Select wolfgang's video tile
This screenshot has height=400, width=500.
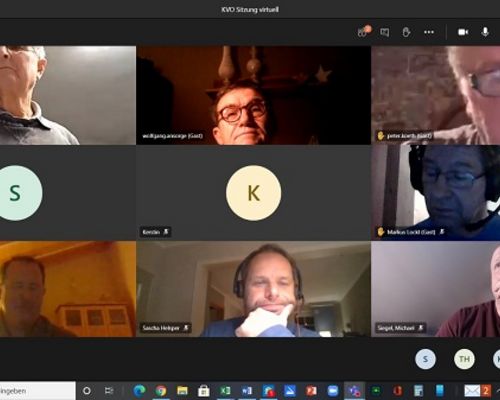(253, 95)
